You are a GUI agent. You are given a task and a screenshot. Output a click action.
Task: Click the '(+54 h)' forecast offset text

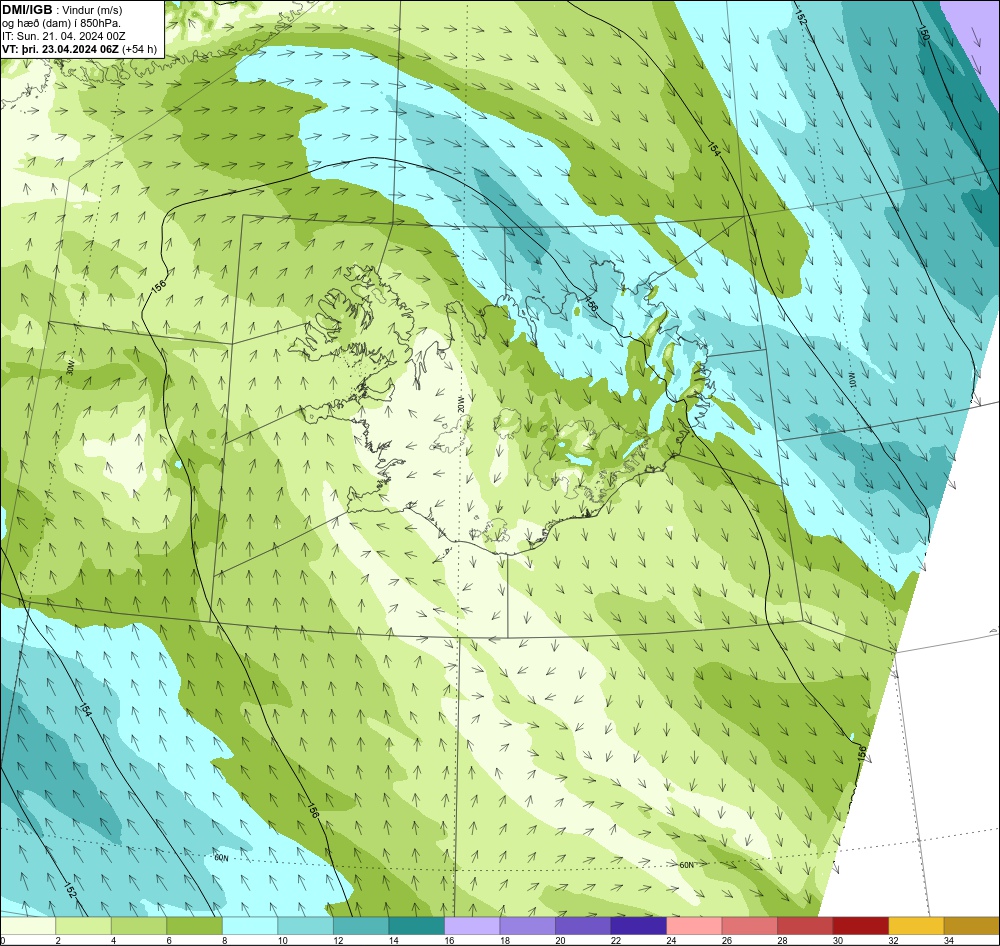(139, 49)
